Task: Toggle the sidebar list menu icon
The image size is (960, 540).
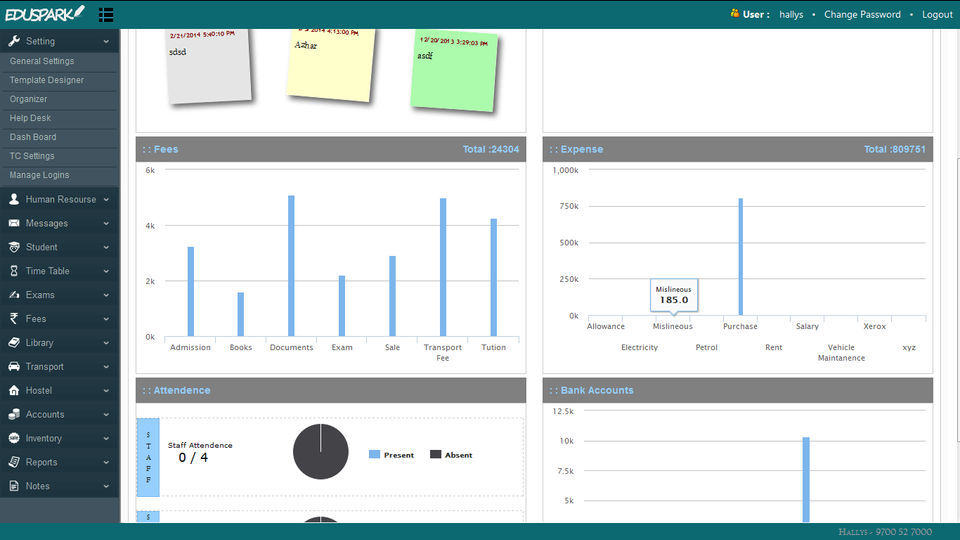Action: click(x=106, y=15)
